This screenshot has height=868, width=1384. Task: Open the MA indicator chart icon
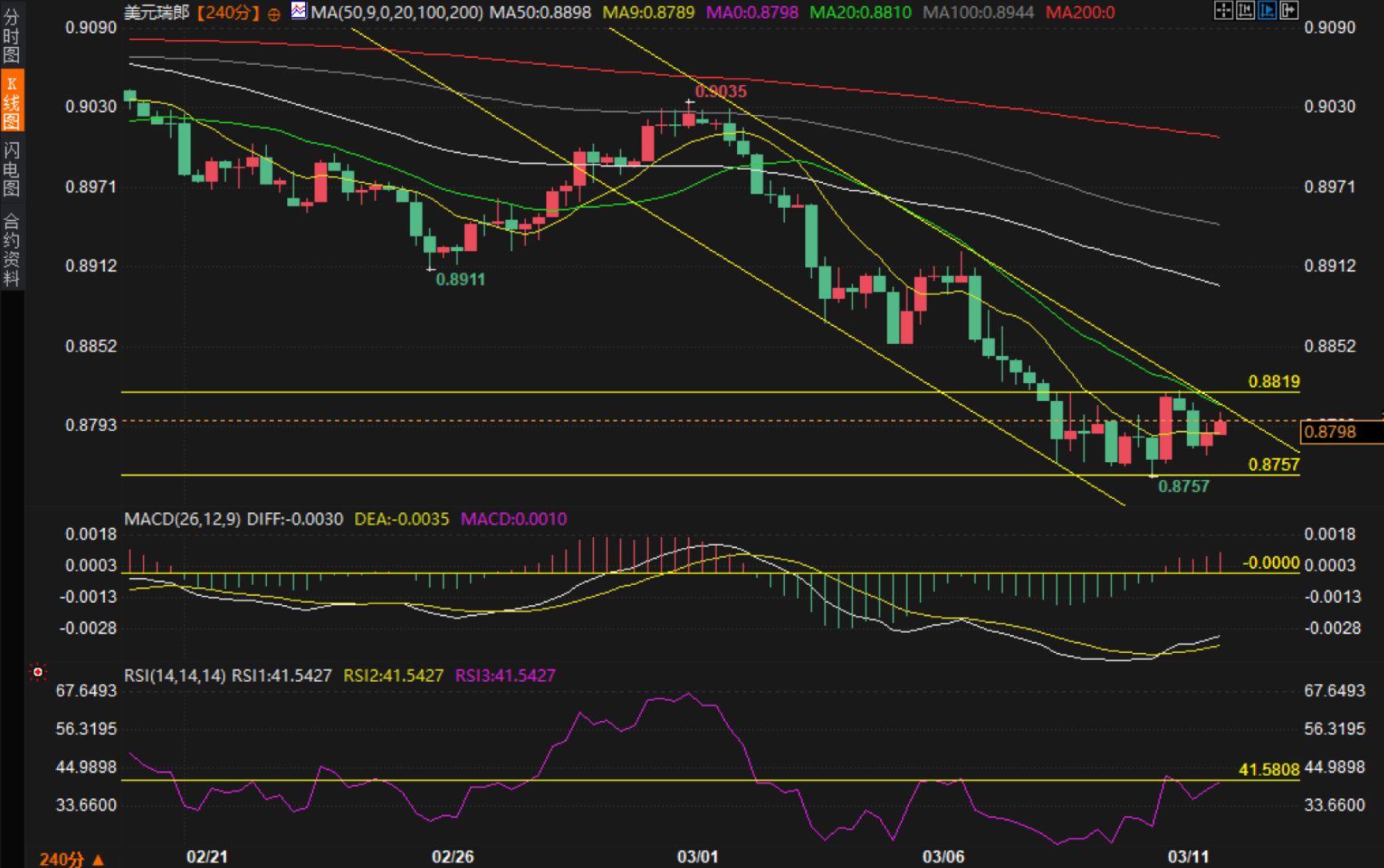click(299, 11)
